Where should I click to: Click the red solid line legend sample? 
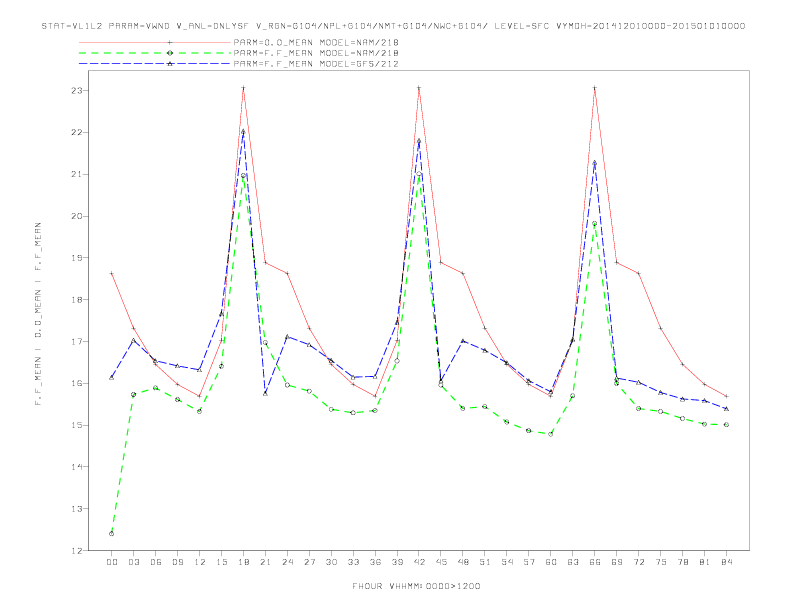click(155, 43)
